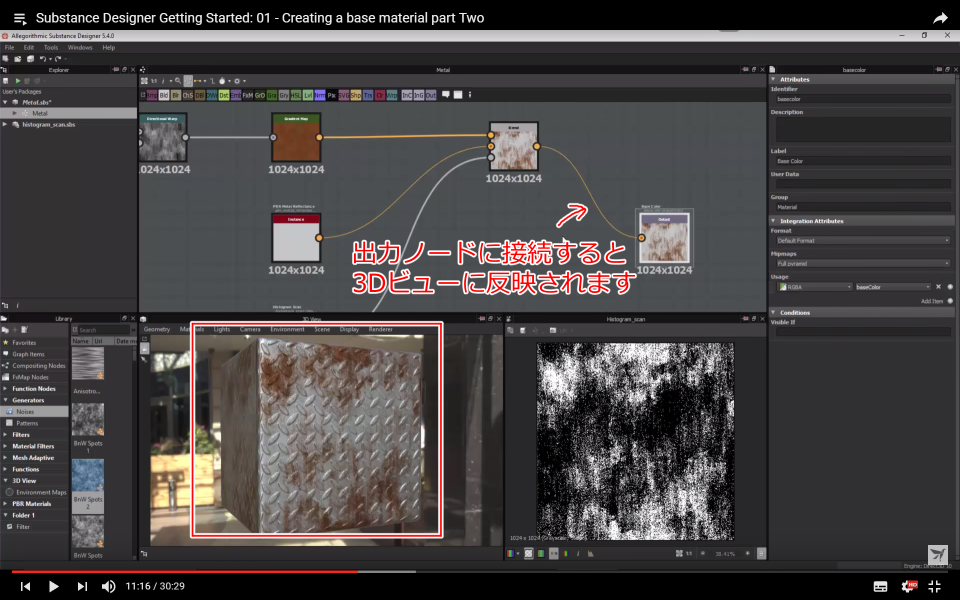Select the Favorites library category
Screen dimensions: 960x600
pyautogui.click(x=24, y=343)
